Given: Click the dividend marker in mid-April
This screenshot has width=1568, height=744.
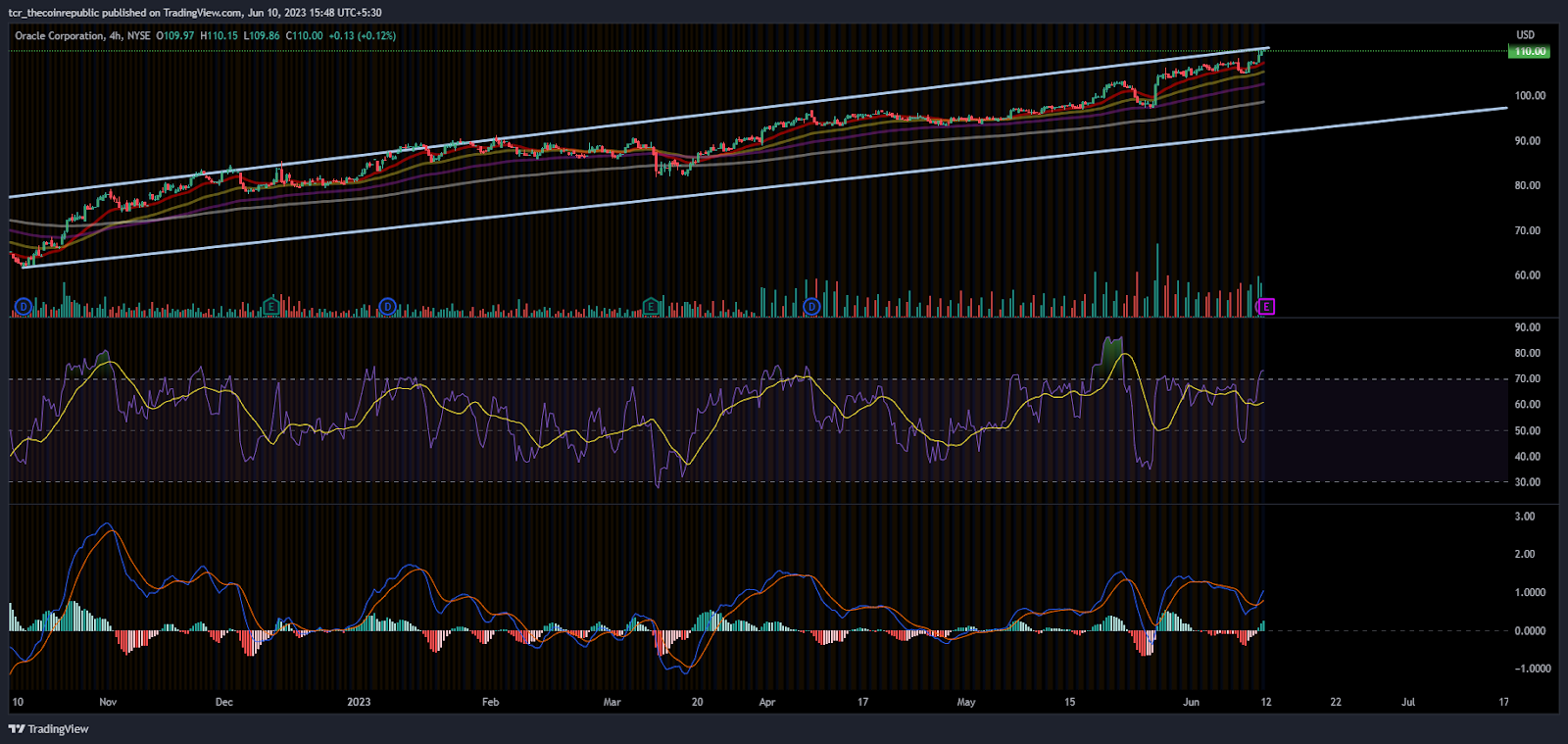Looking at the screenshot, I should [811, 307].
